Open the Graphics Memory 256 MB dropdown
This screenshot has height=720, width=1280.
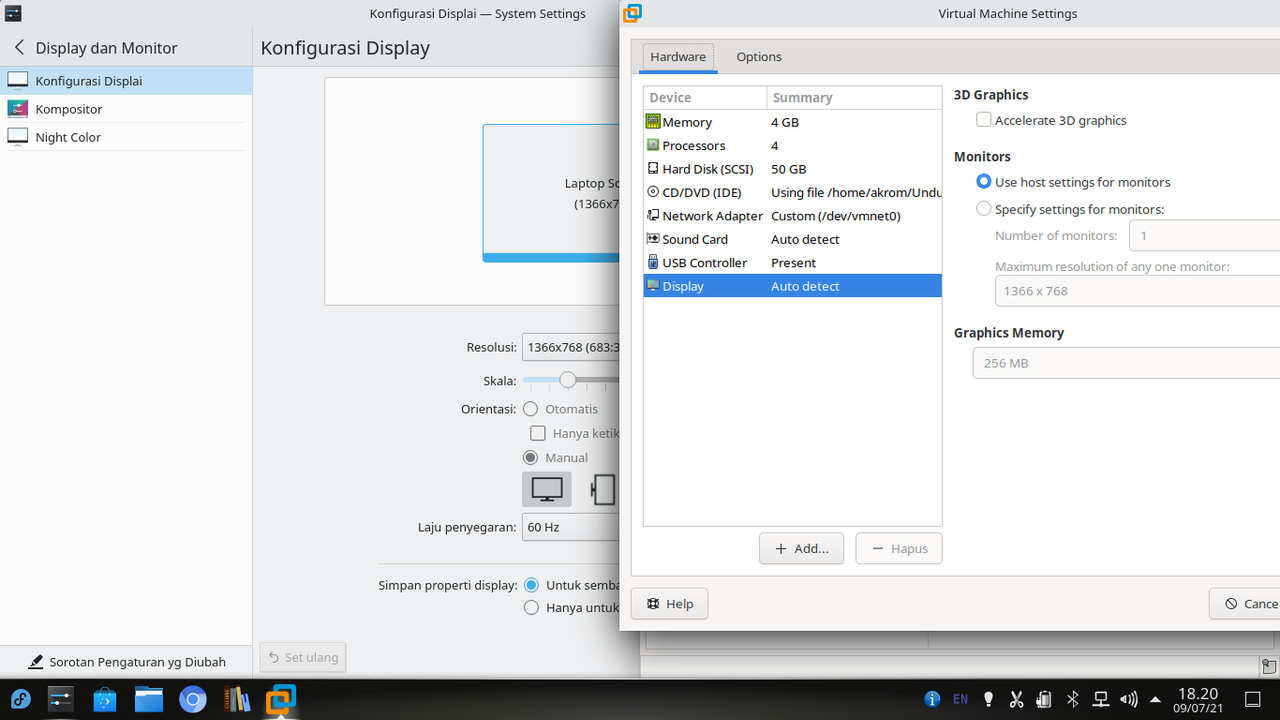[1126, 363]
